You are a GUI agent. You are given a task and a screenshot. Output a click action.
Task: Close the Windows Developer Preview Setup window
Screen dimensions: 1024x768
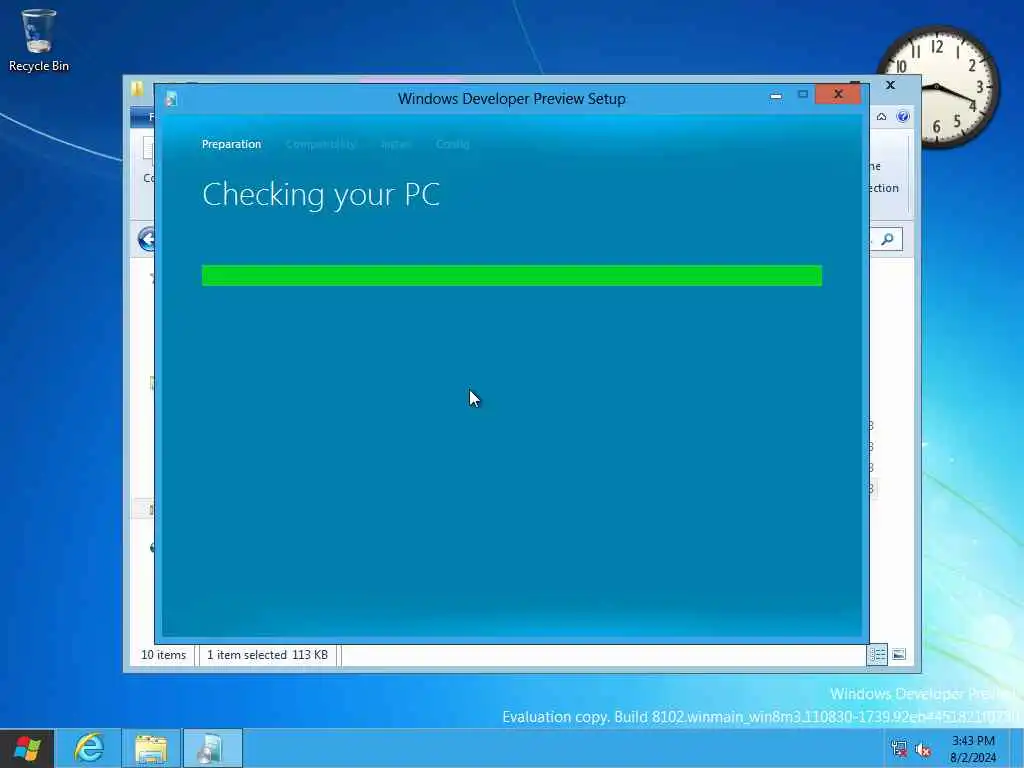pos(838,94)
